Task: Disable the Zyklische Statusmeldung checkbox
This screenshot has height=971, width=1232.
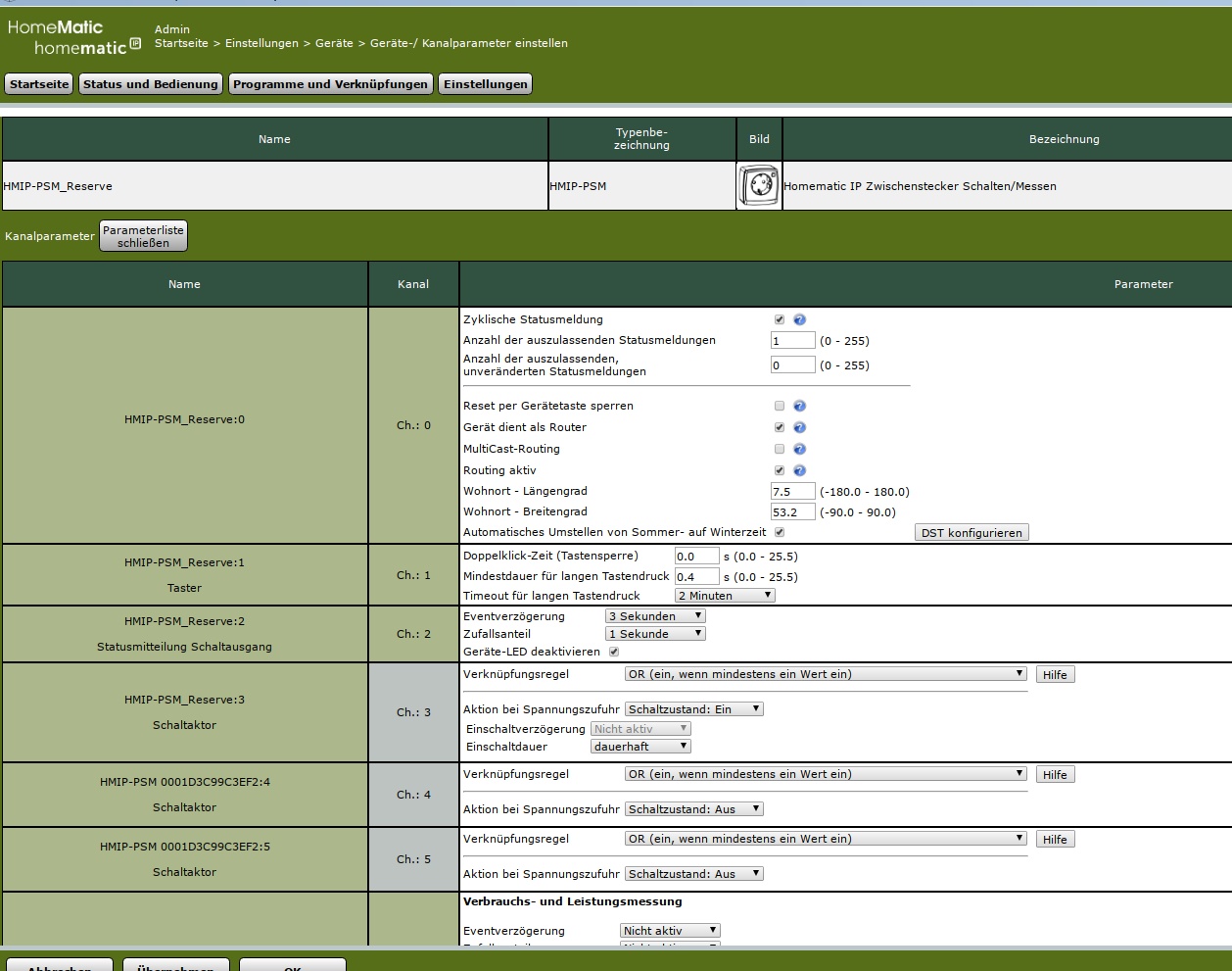Action: coord(780,319)
